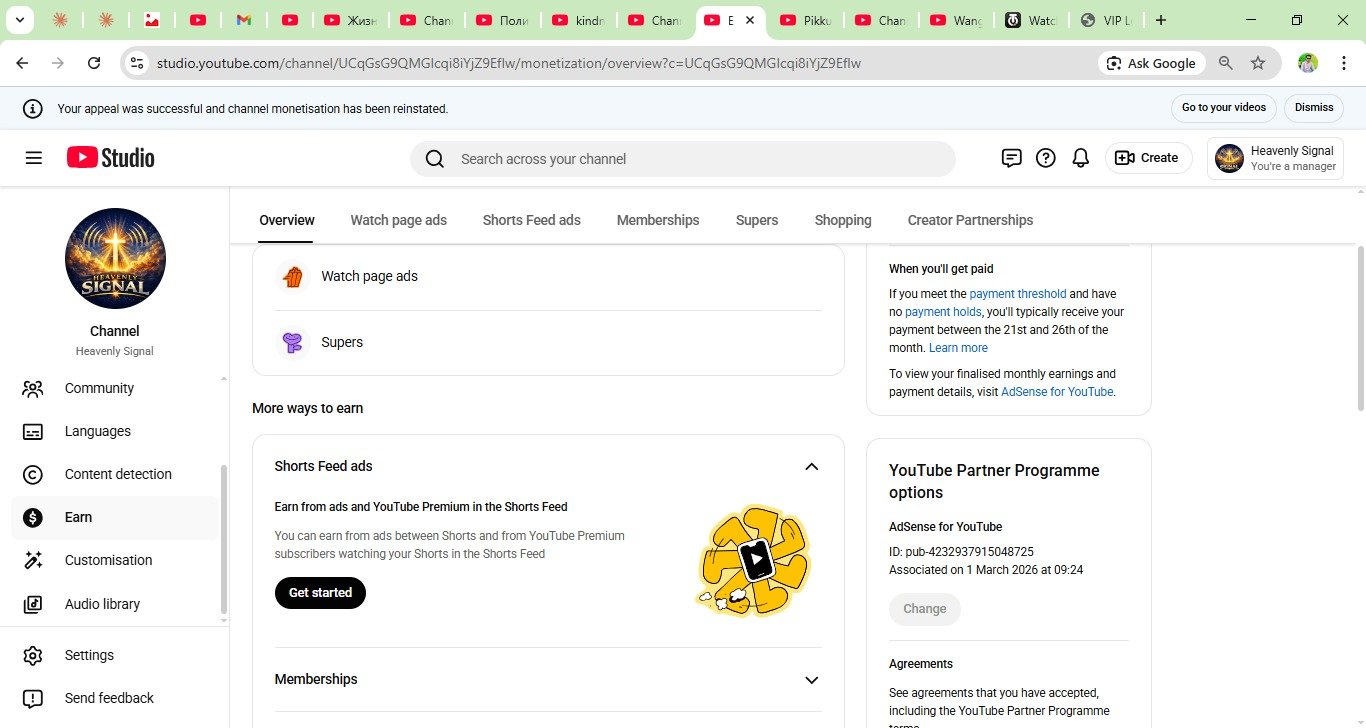Collapse the Shorts Feed ads section
This screenshot has width=1366, height=728.
(811, 467)
